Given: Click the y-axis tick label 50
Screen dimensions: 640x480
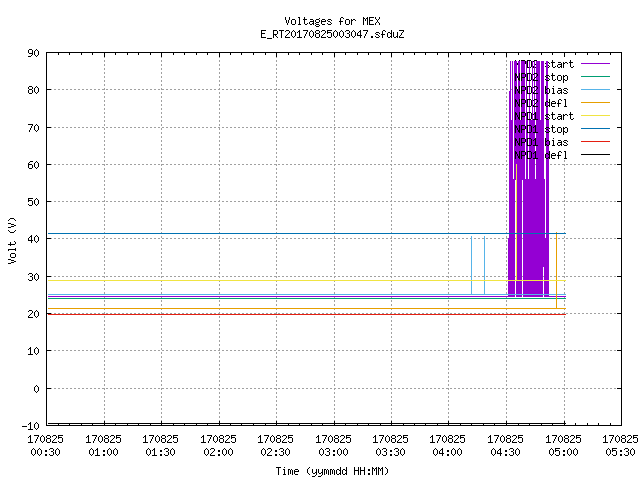Looking at the screenshot, I should tap(33, 202).
